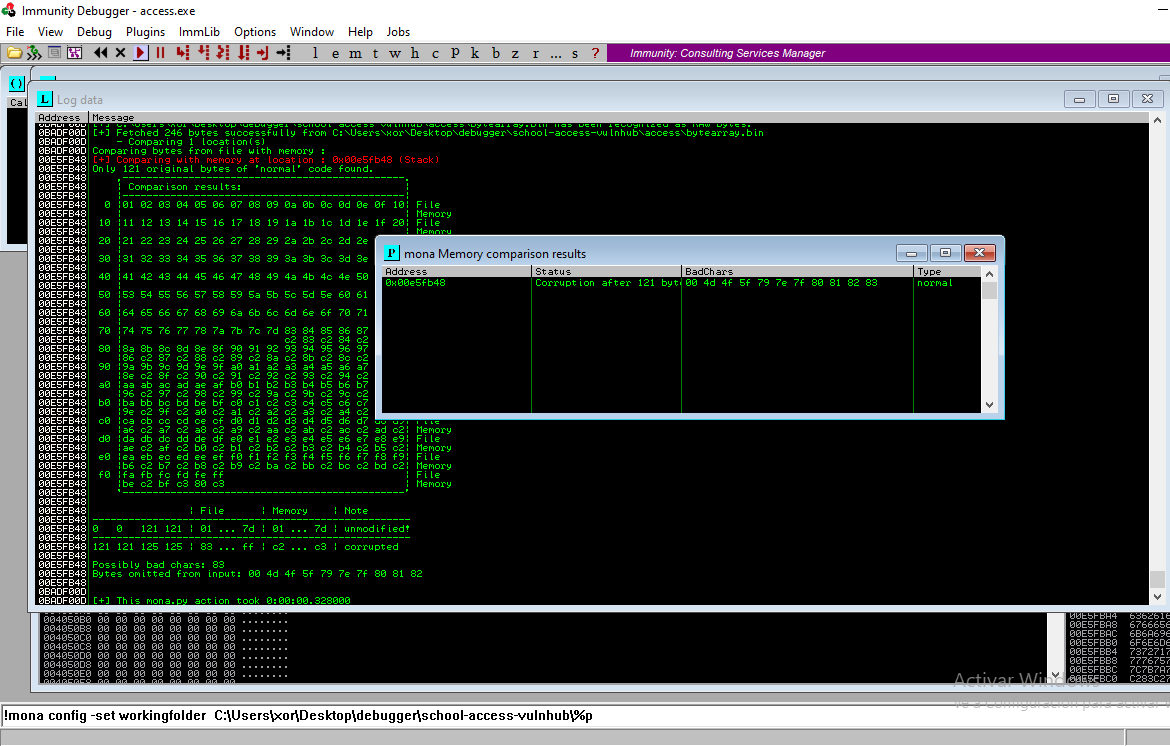
Task: Click the red question mark help icon
Action: coord(596,53)
